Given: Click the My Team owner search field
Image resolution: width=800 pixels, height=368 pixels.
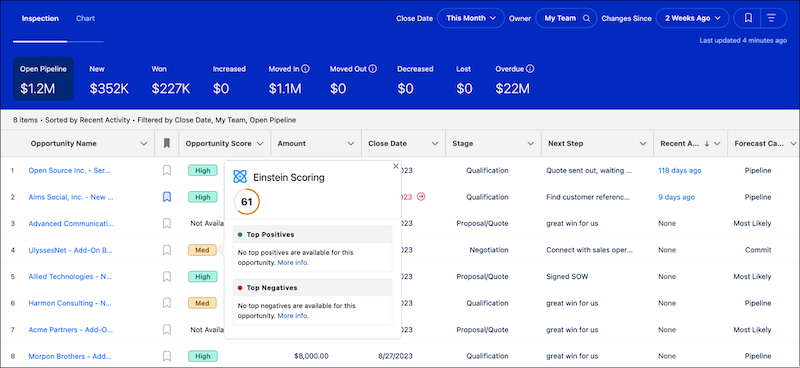Looking at the screenshot, I should pyautogui.click(x=566, y=18).
